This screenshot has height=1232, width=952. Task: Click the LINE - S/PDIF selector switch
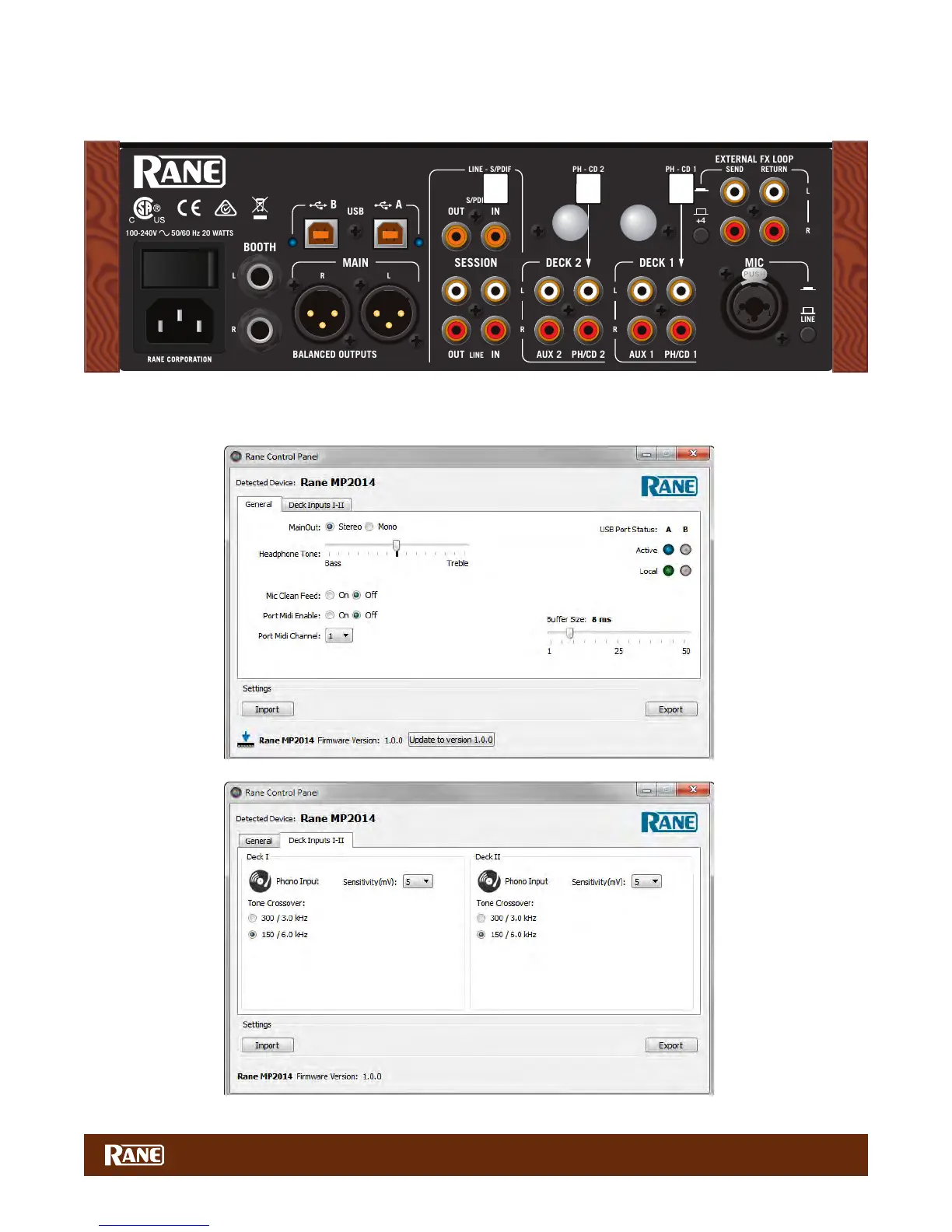495,189
